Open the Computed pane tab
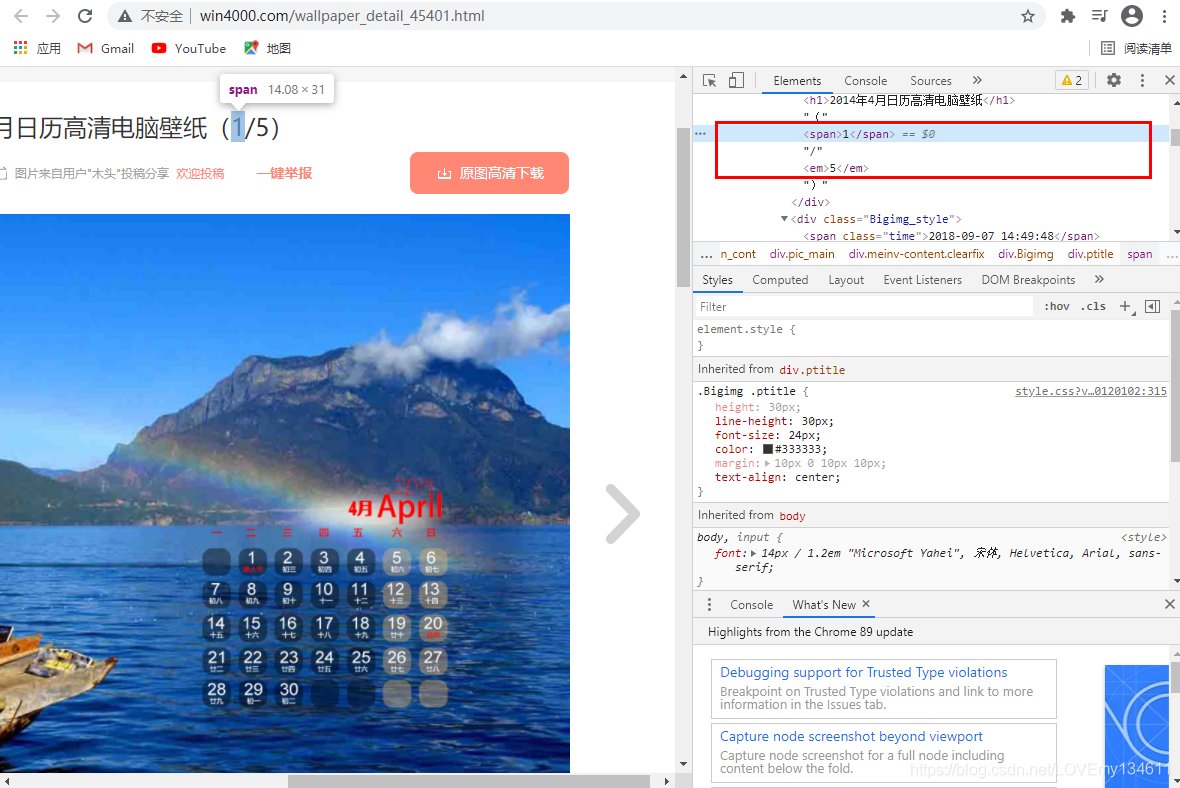 pyautogui.click(x=780, y=280)
